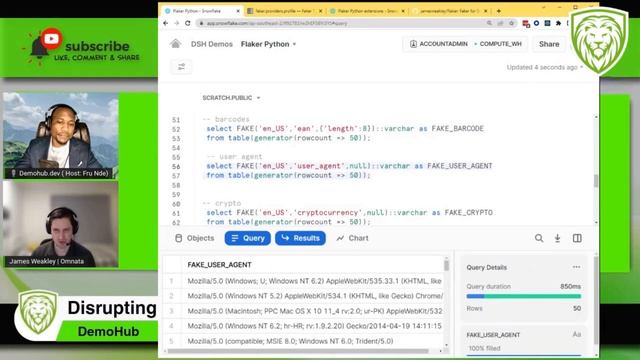The height and width of the screenshot is (360, 640).
Task: Click the James Weakley video thumbnail
Action: [x=61, y=224]
